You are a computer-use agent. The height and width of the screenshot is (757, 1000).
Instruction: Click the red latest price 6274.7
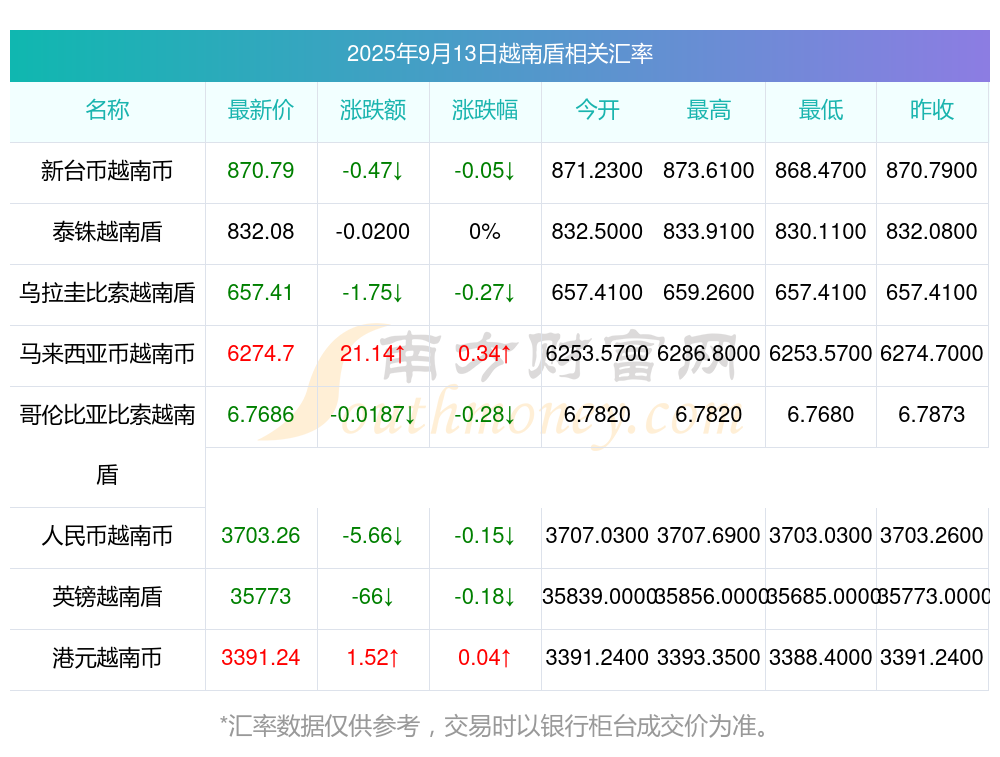(x=261, y=353)
